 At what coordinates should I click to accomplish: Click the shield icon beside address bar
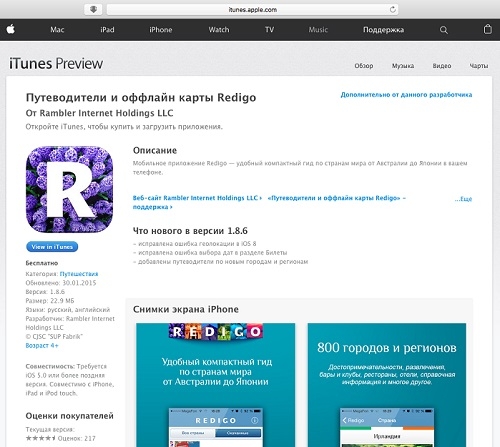click(93, 10)
